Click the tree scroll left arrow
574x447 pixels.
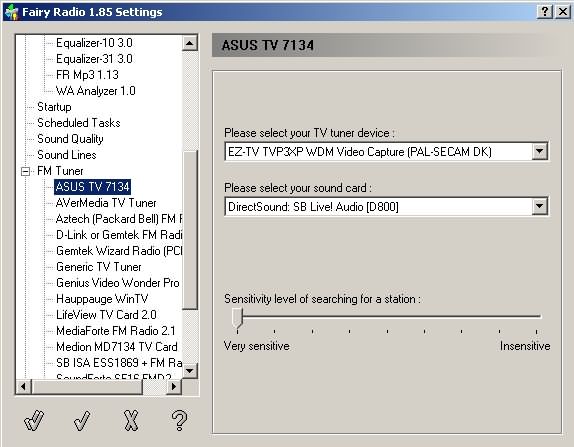coord(23,386)
